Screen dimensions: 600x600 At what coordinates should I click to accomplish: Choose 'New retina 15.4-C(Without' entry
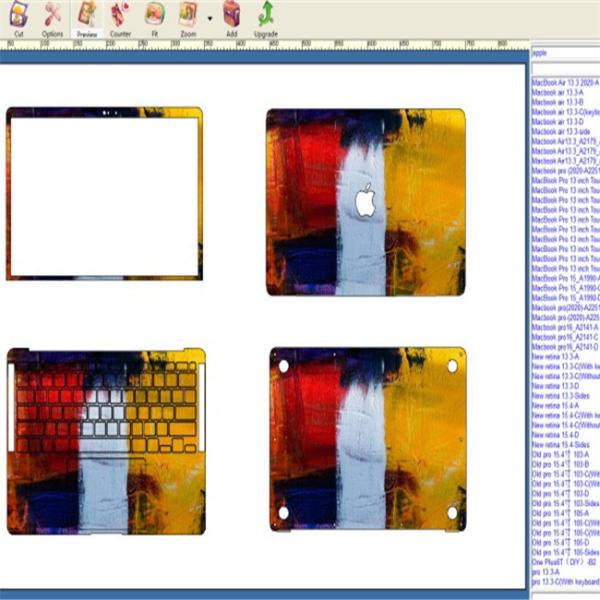565,425
